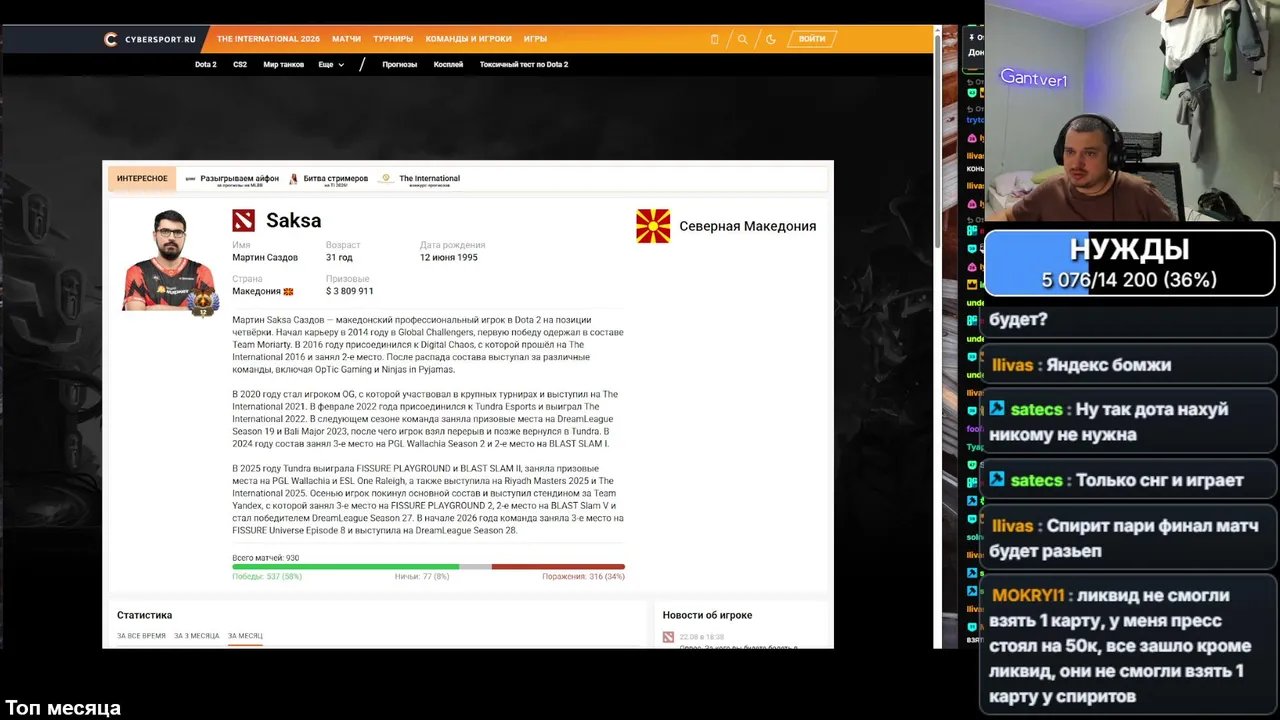Screen dimensions: 1280x720
Task: Open Токсичный тест по Dota 2 link
Action: [523, 64]
